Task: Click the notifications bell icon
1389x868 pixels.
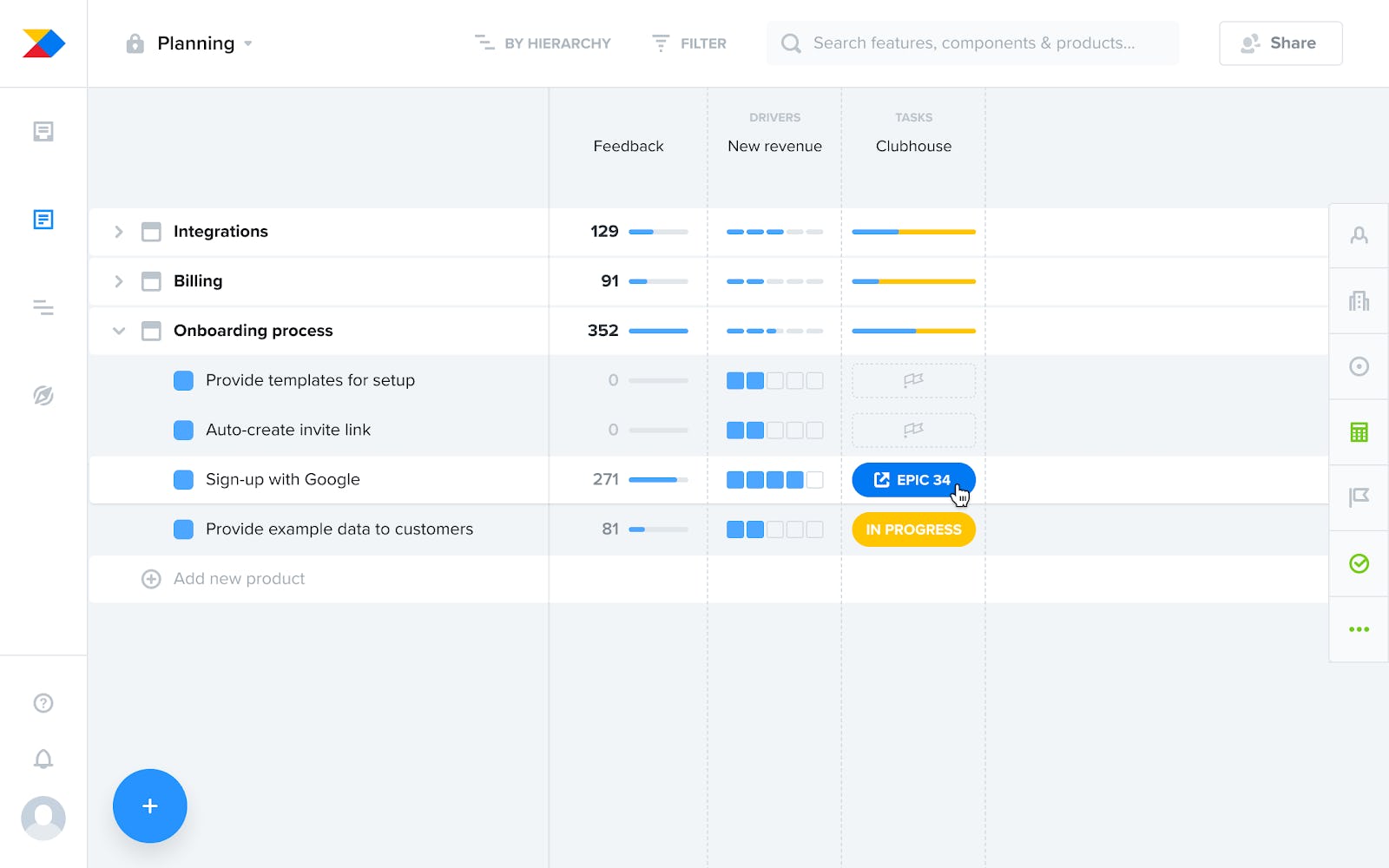Action: (x=43, y=759)
